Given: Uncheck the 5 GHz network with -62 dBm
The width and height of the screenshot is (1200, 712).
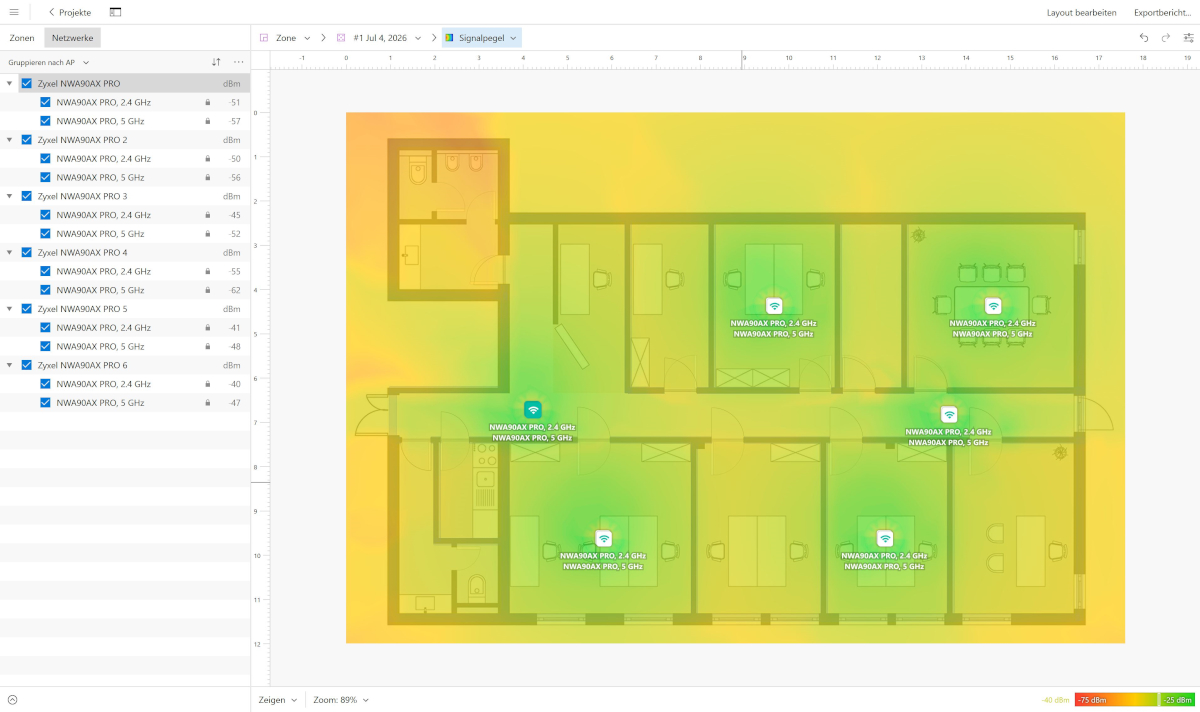Looking at the screenshot, I should point(45,290).
